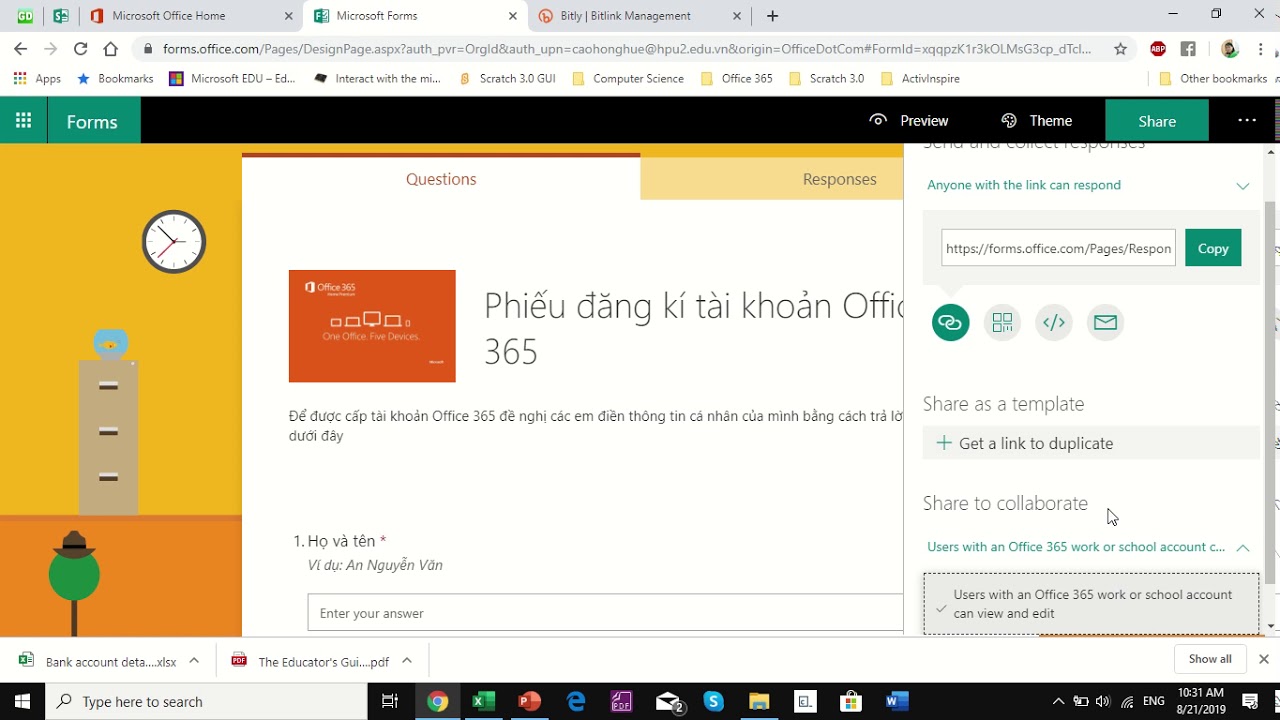Viewport: 1280px width, 720px height.
Task: Go back in the browser
Action: [x=20, y=48]
